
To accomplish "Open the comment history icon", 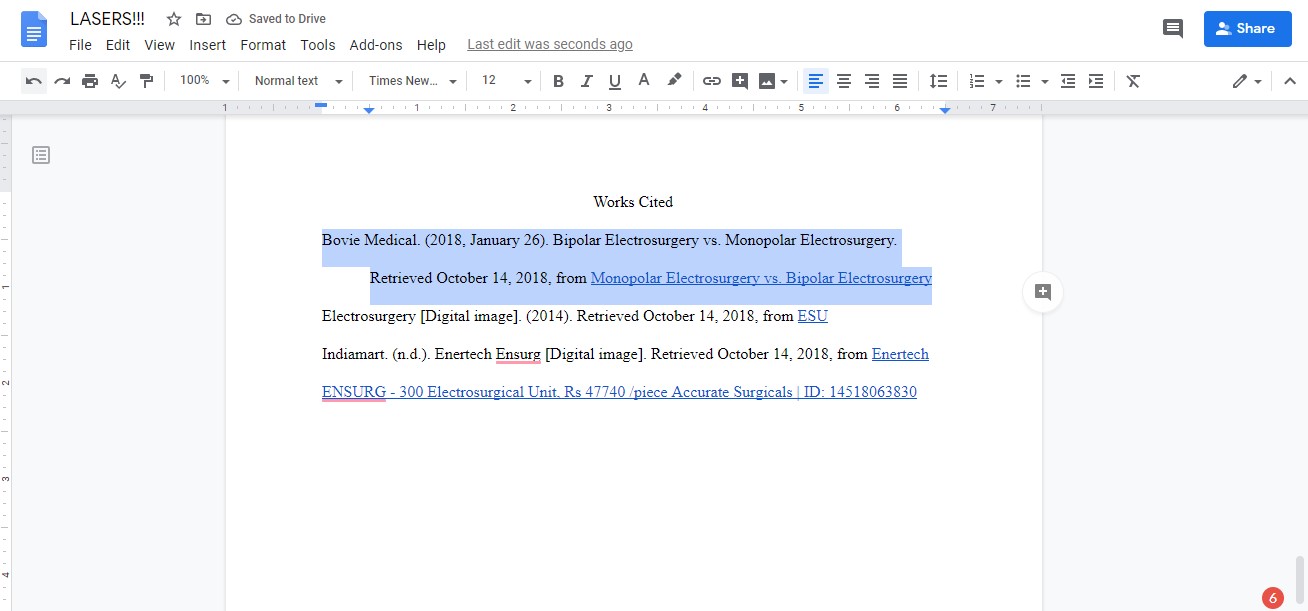I will point(1172,29).
